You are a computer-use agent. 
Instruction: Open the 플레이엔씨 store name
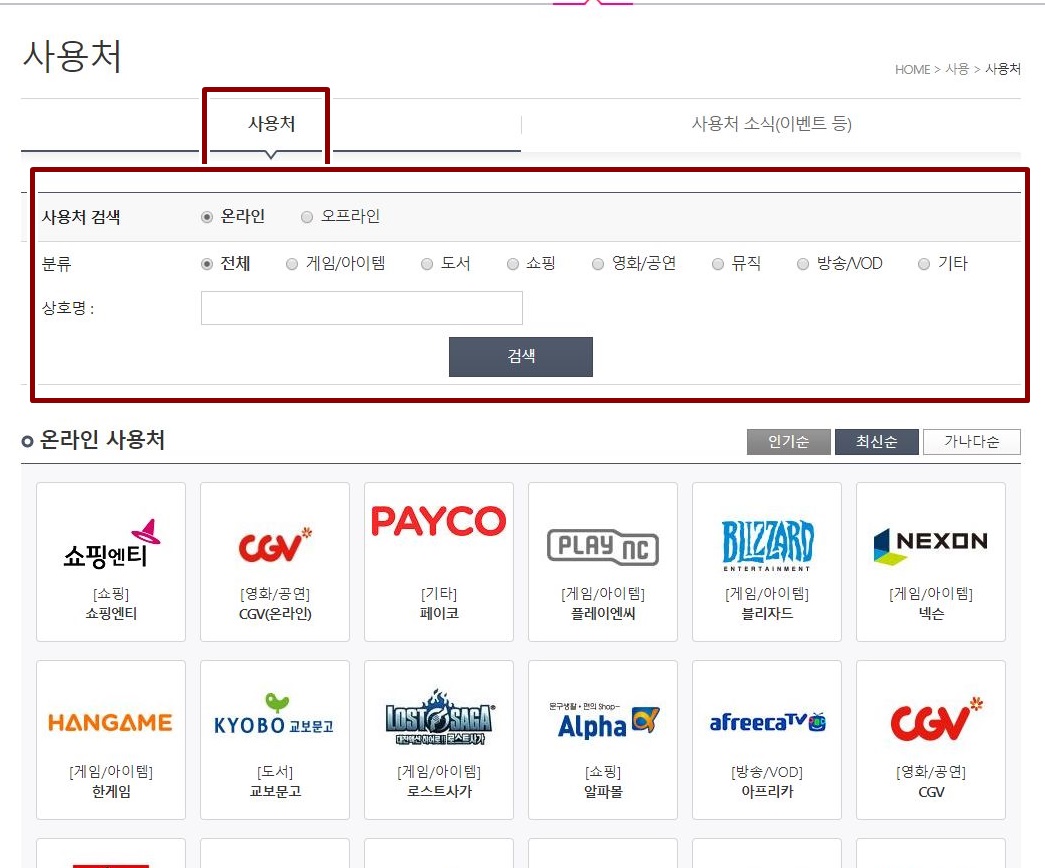[x=602, y=613]
